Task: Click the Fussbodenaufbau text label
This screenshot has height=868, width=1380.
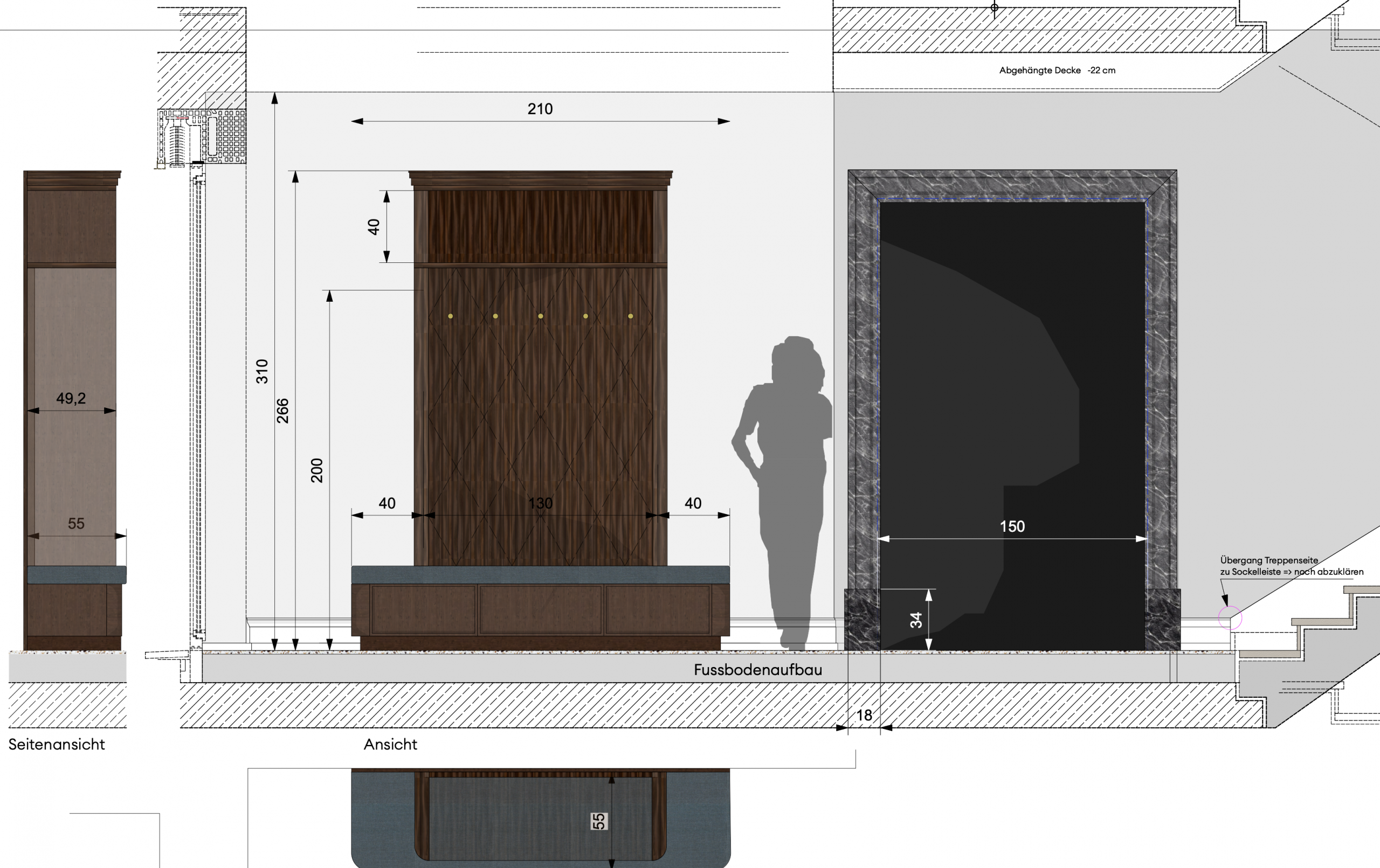Action: click(x=757, y=670)
